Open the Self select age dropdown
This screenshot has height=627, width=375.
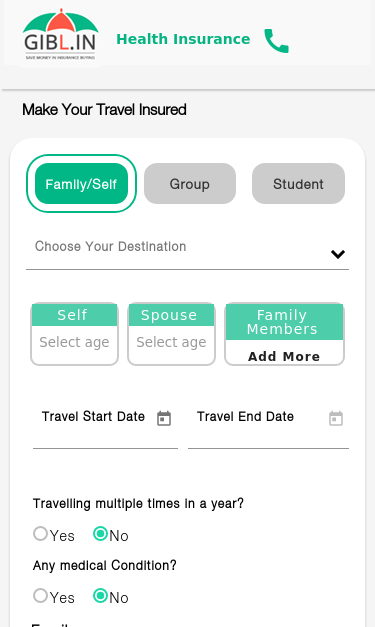coord(74,343)
